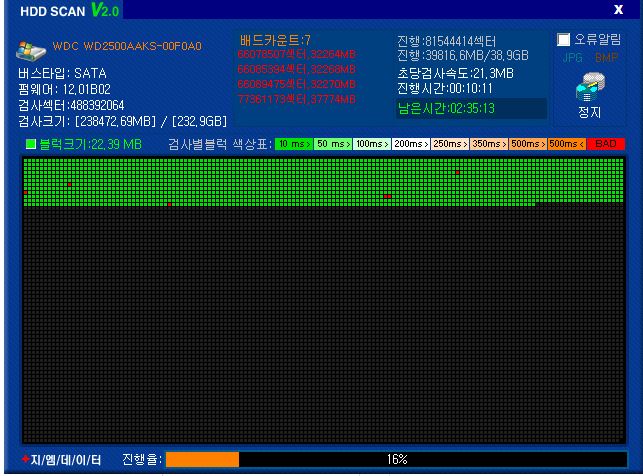Click the 250ms color legend swatch
This screenshot has width=643, height=476.
449,144
